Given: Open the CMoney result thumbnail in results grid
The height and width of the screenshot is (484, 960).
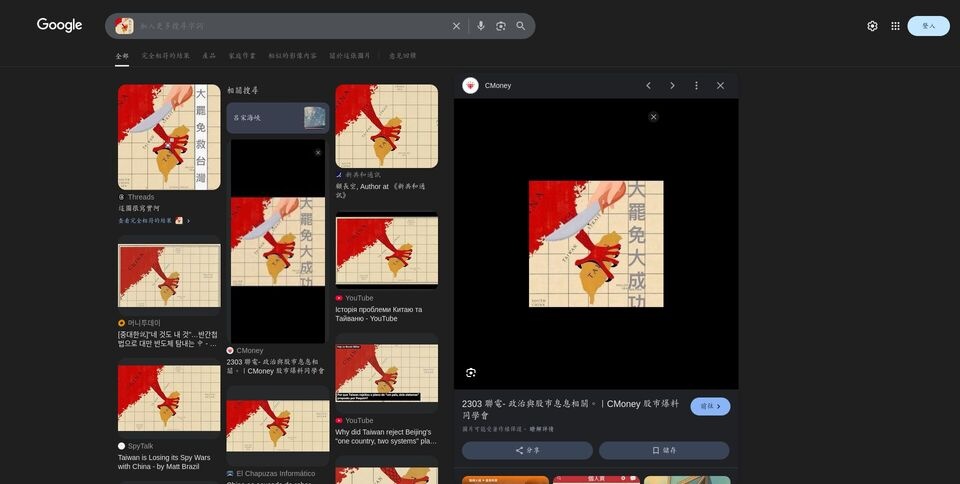Looking at the screenshot, I should pyautogui.click(x=278, y=241).
